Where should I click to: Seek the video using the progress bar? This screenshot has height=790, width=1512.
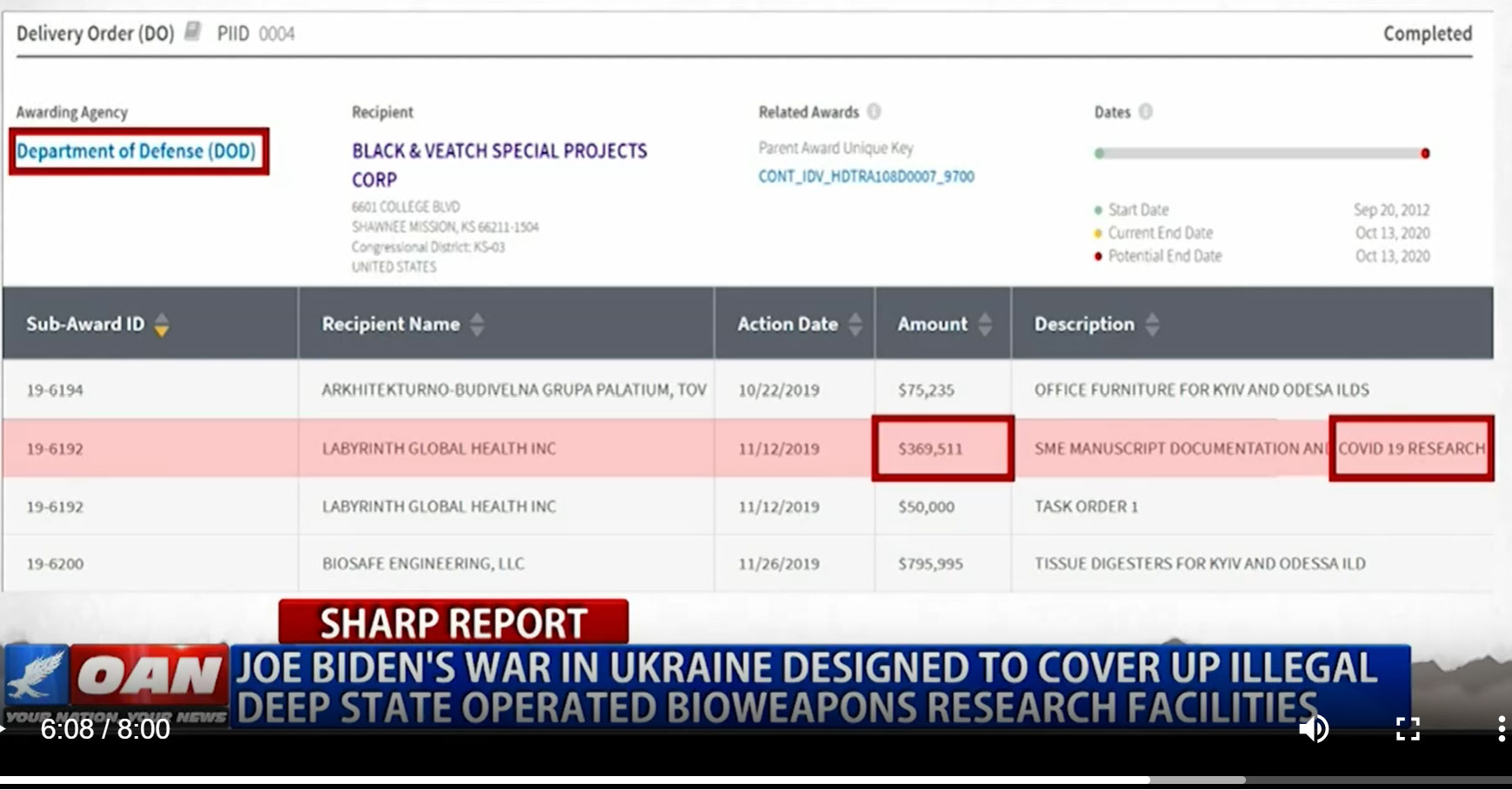pos(574,780)
